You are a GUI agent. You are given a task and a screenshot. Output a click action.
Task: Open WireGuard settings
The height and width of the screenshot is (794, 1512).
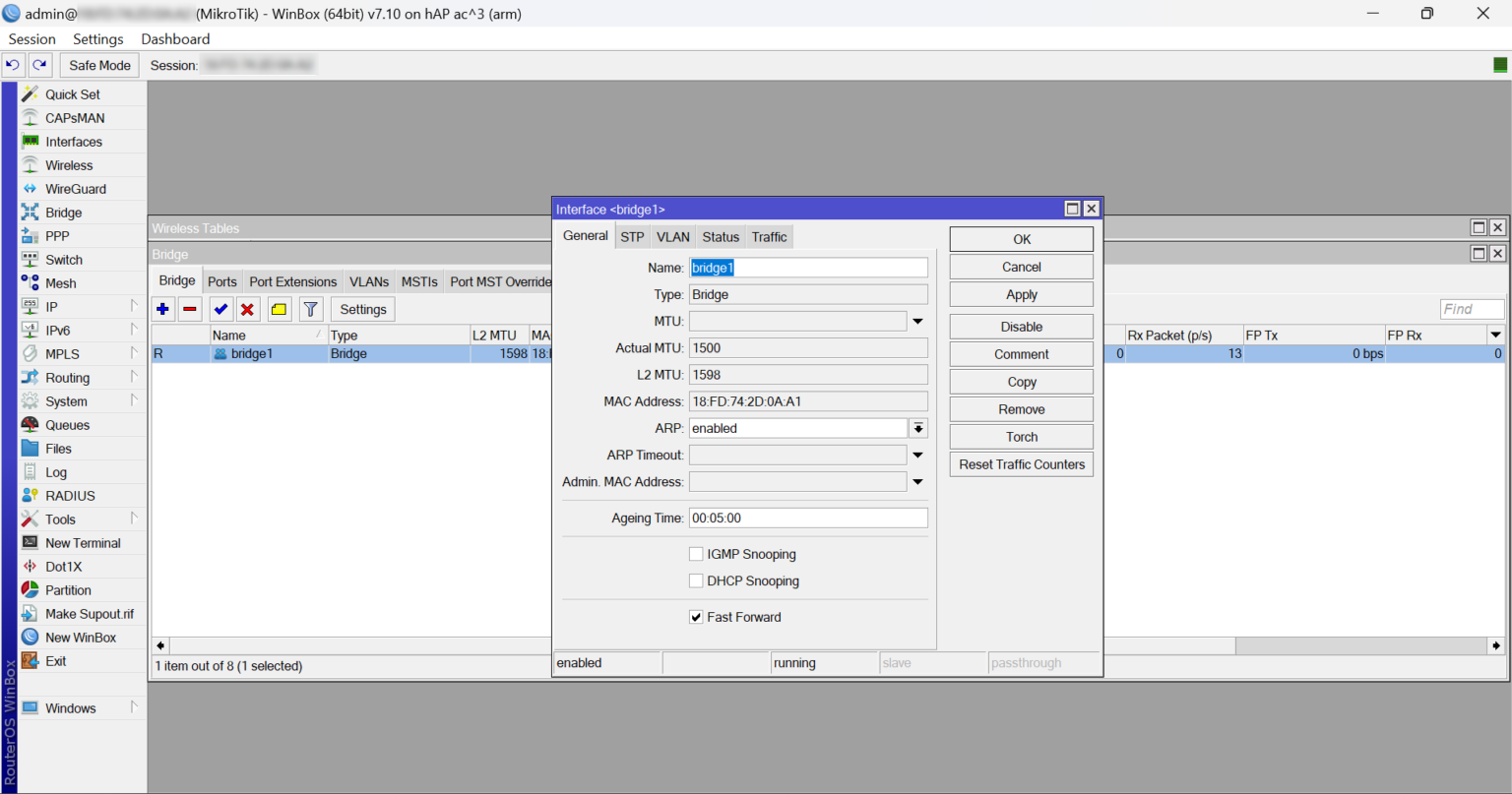pos(76,188)
